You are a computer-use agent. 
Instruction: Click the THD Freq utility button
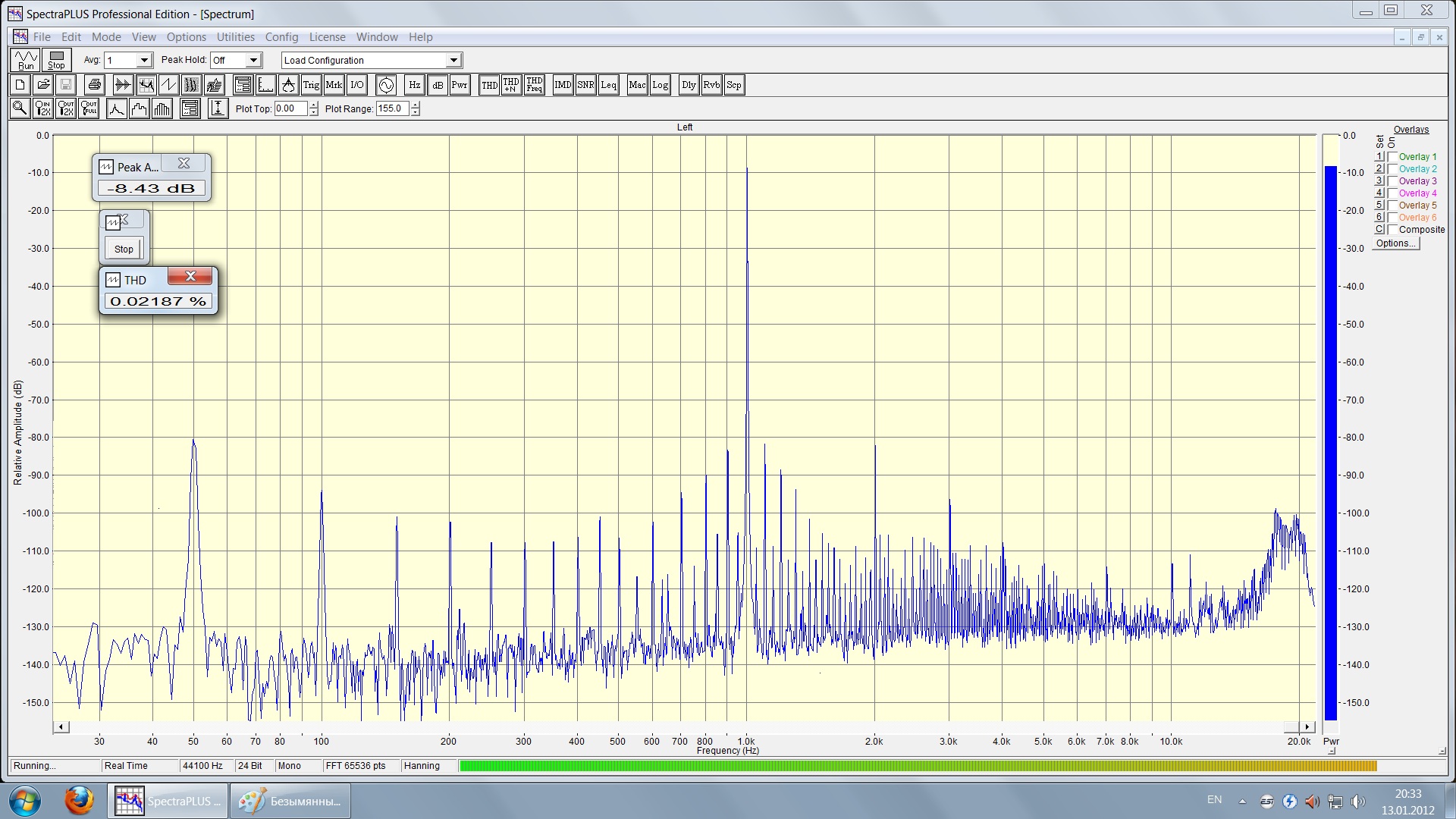tap(535, 85)
